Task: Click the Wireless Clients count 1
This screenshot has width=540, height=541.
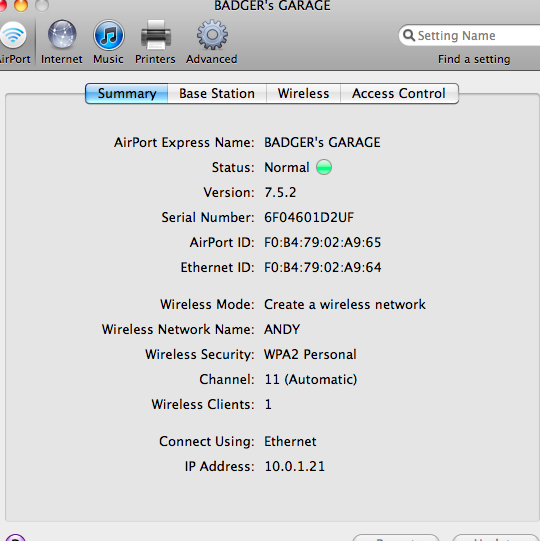Action: [268, 404]
